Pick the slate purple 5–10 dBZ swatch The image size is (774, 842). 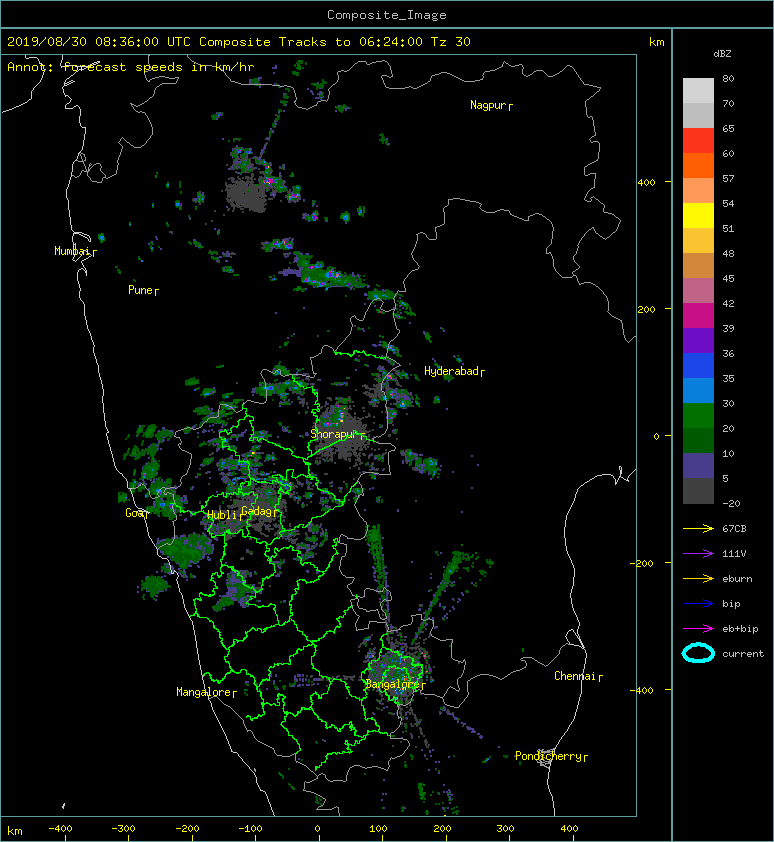(x=698, y=466)
